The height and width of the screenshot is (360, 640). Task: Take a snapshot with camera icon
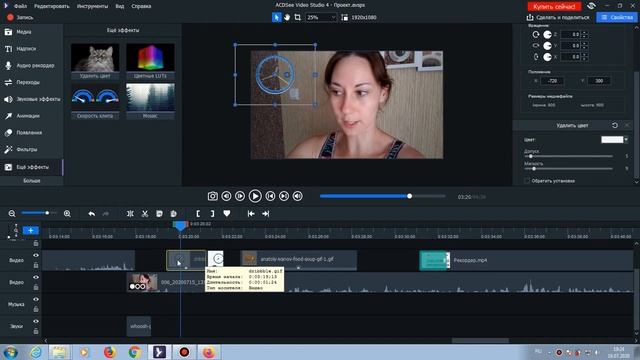coord(213,196)
